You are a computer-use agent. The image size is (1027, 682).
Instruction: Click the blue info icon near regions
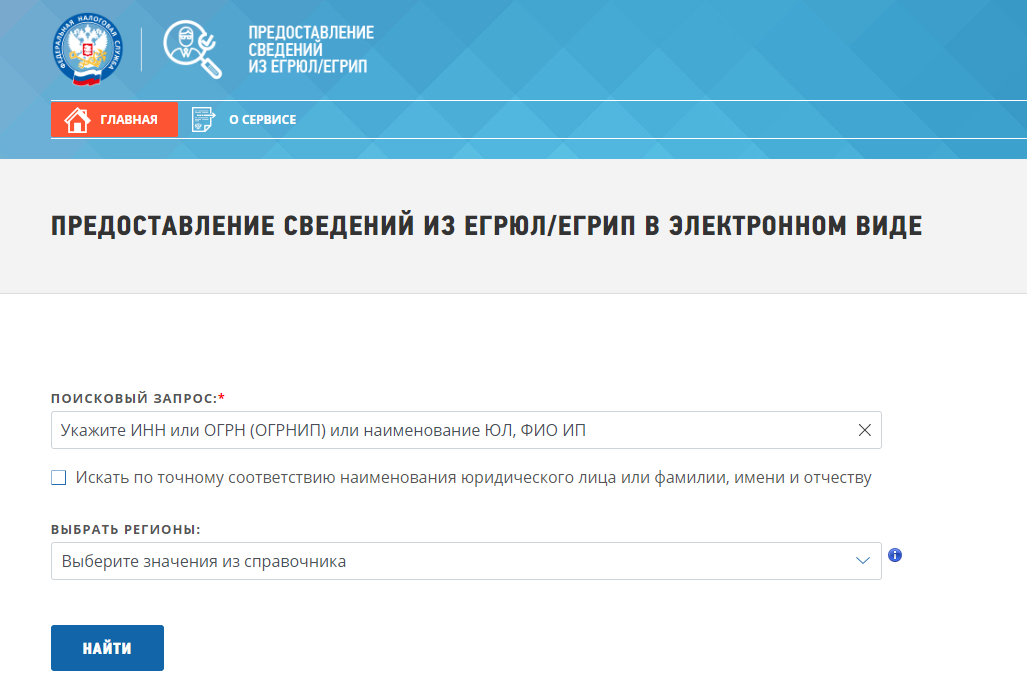click(895, 555)
